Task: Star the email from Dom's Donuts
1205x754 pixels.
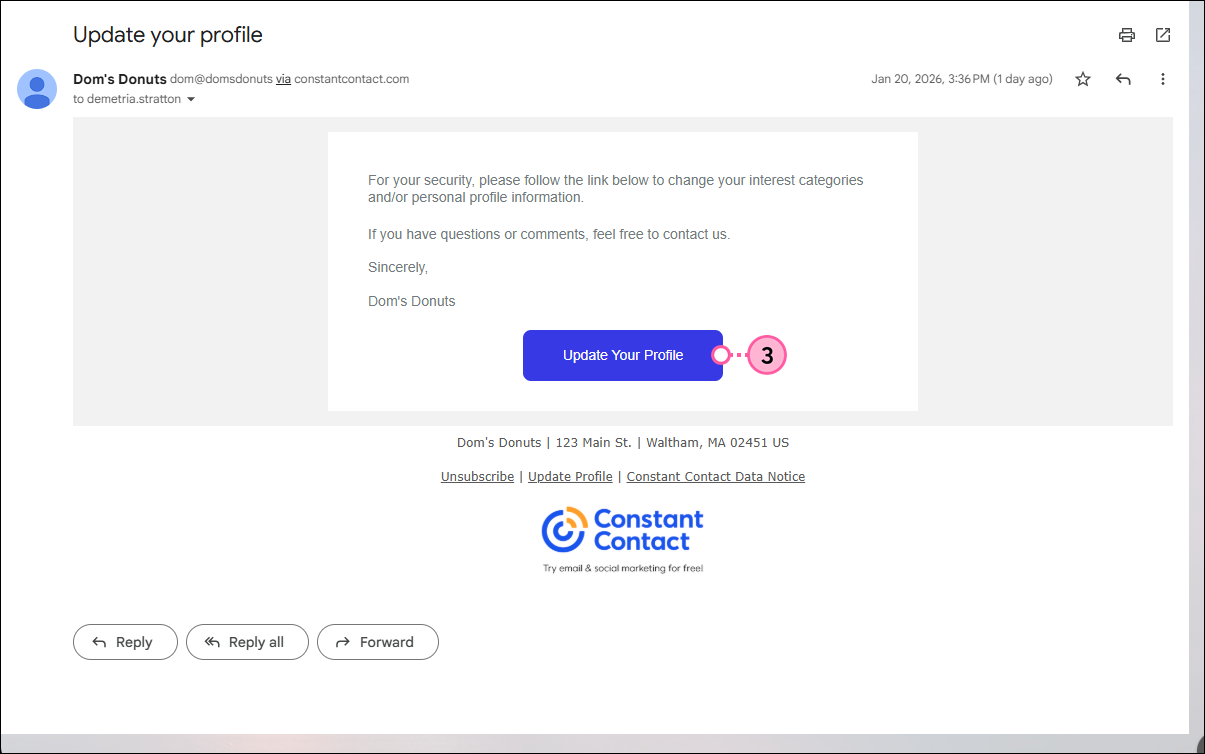Action: point(1083,79)
